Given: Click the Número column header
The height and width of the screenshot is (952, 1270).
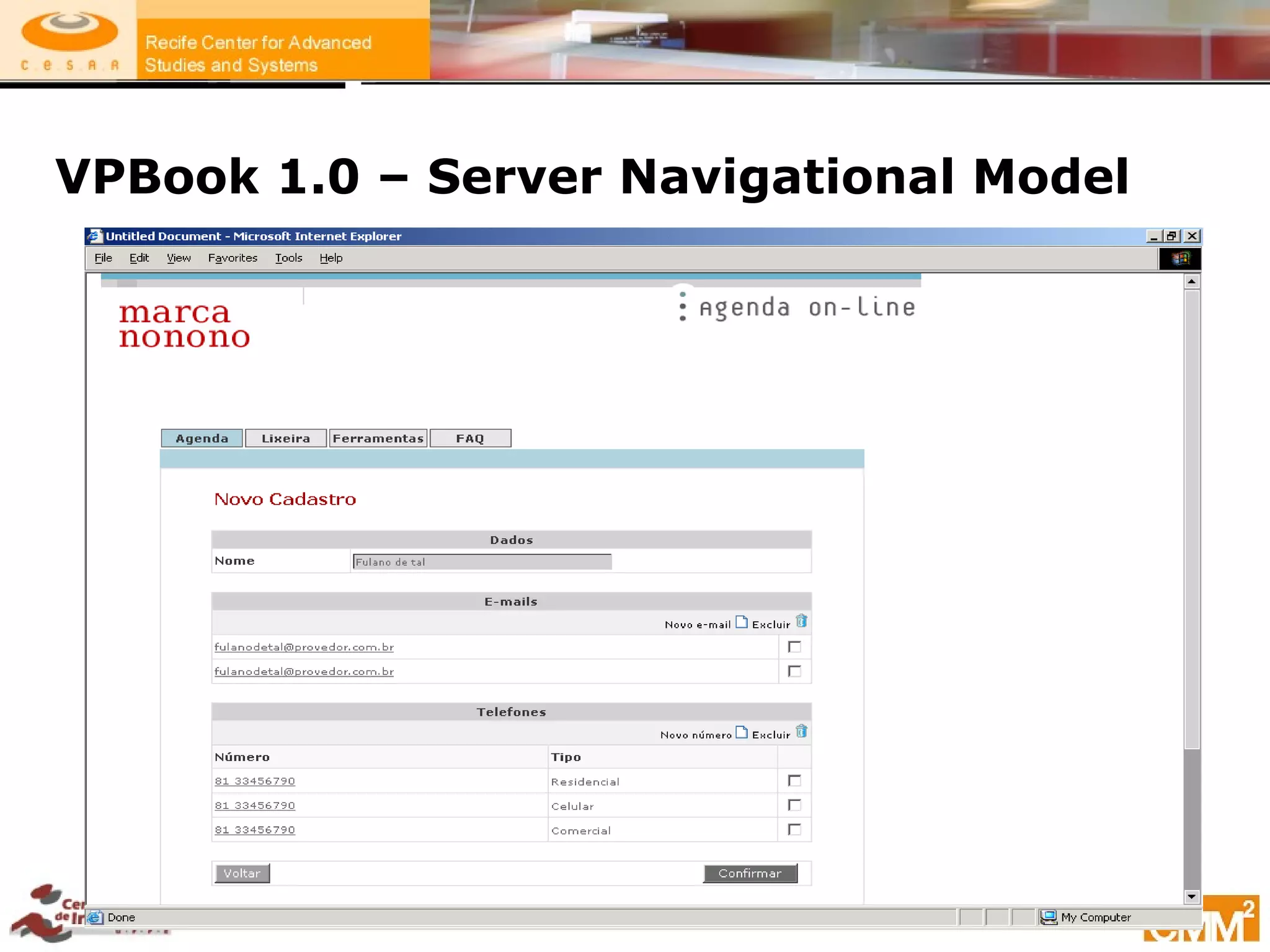Looking at the screenshot, I should [x=242, y=757].
